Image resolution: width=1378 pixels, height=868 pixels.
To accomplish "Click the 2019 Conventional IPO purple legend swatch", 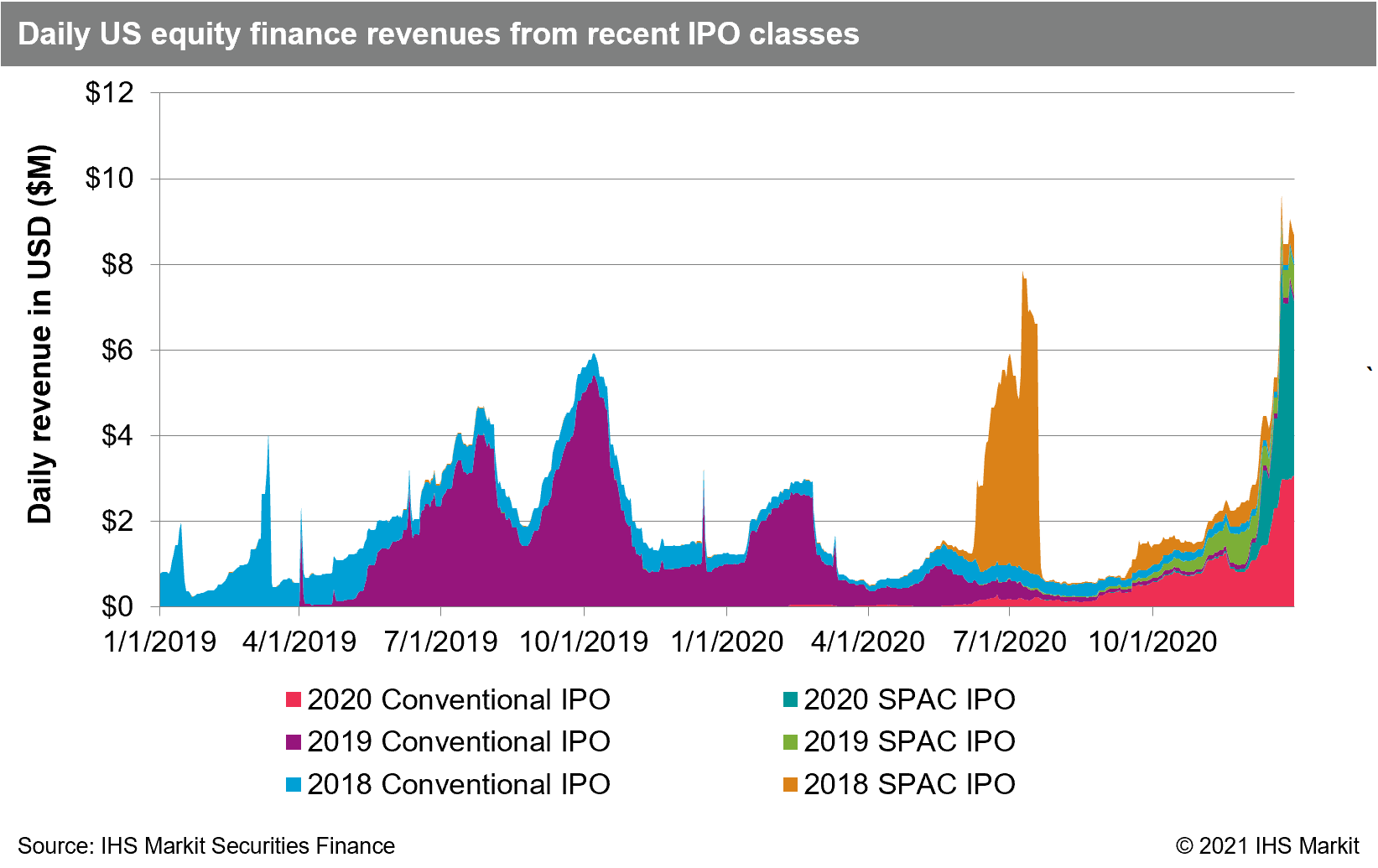I will coord(294,742).
